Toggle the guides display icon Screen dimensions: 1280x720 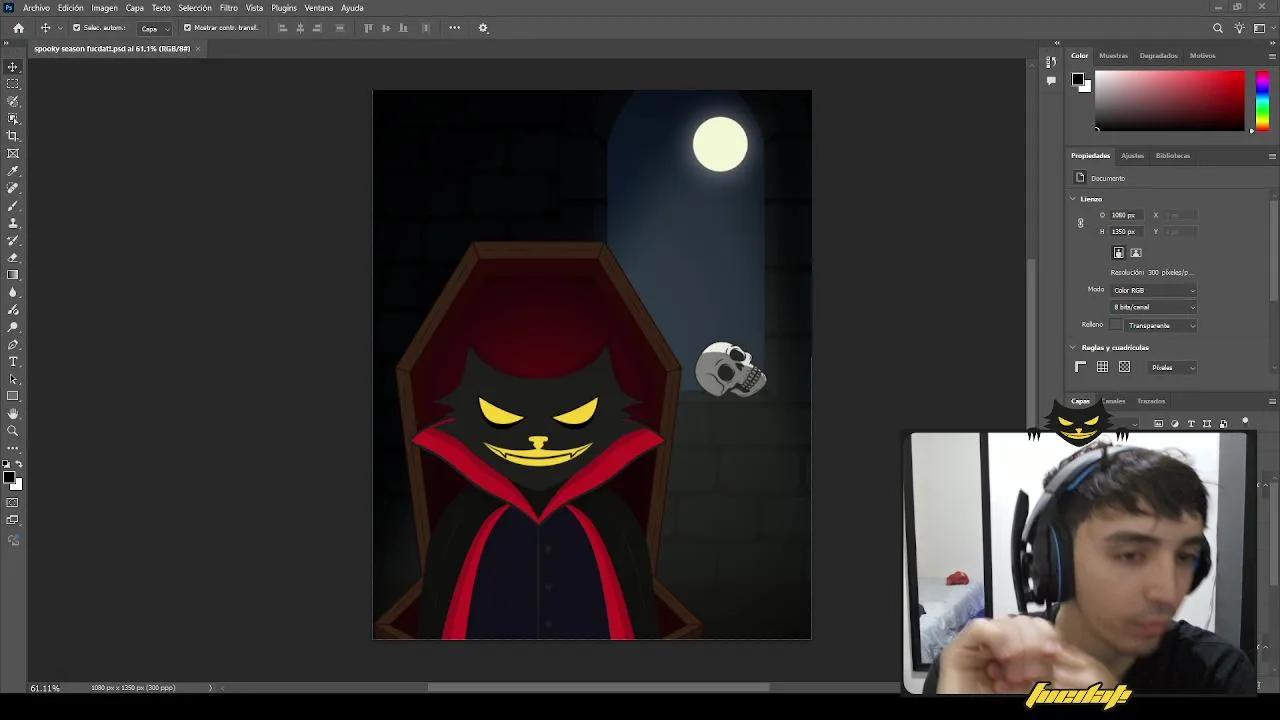(x=1124, y=367)
